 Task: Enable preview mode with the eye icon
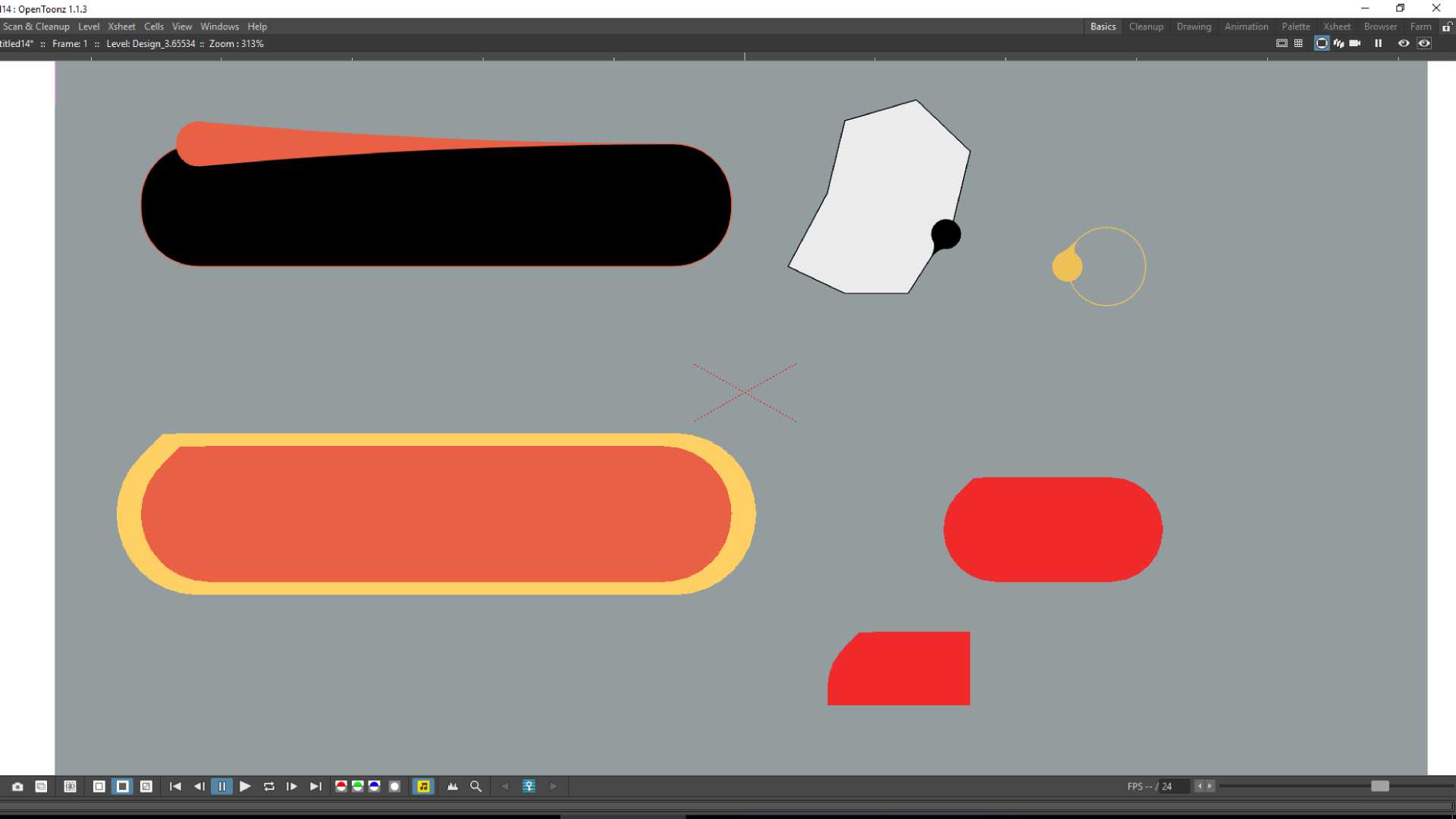[x=1403, y=43]
